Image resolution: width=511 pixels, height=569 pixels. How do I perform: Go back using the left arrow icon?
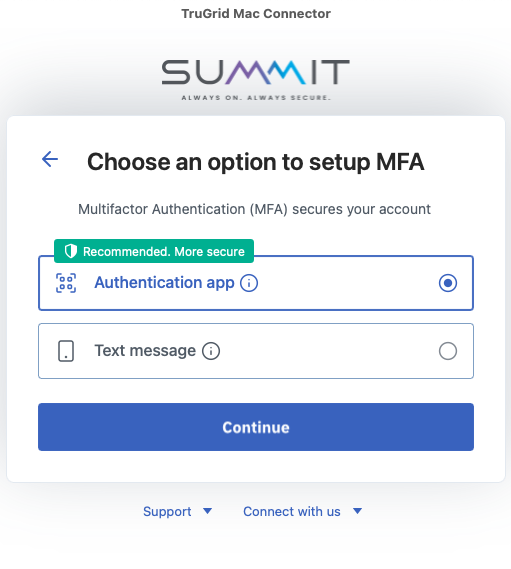(50, 159)
